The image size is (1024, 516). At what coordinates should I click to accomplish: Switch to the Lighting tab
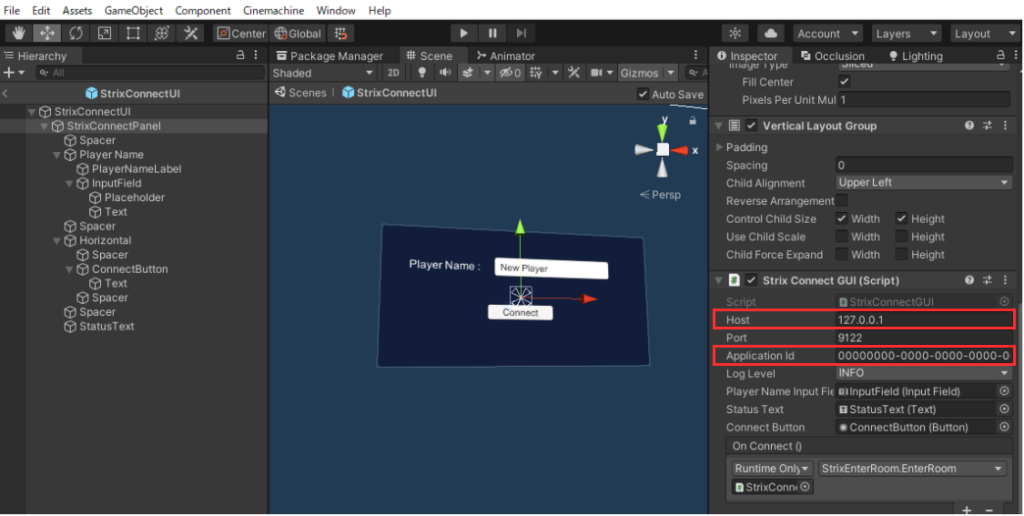(x=916, y=56)
